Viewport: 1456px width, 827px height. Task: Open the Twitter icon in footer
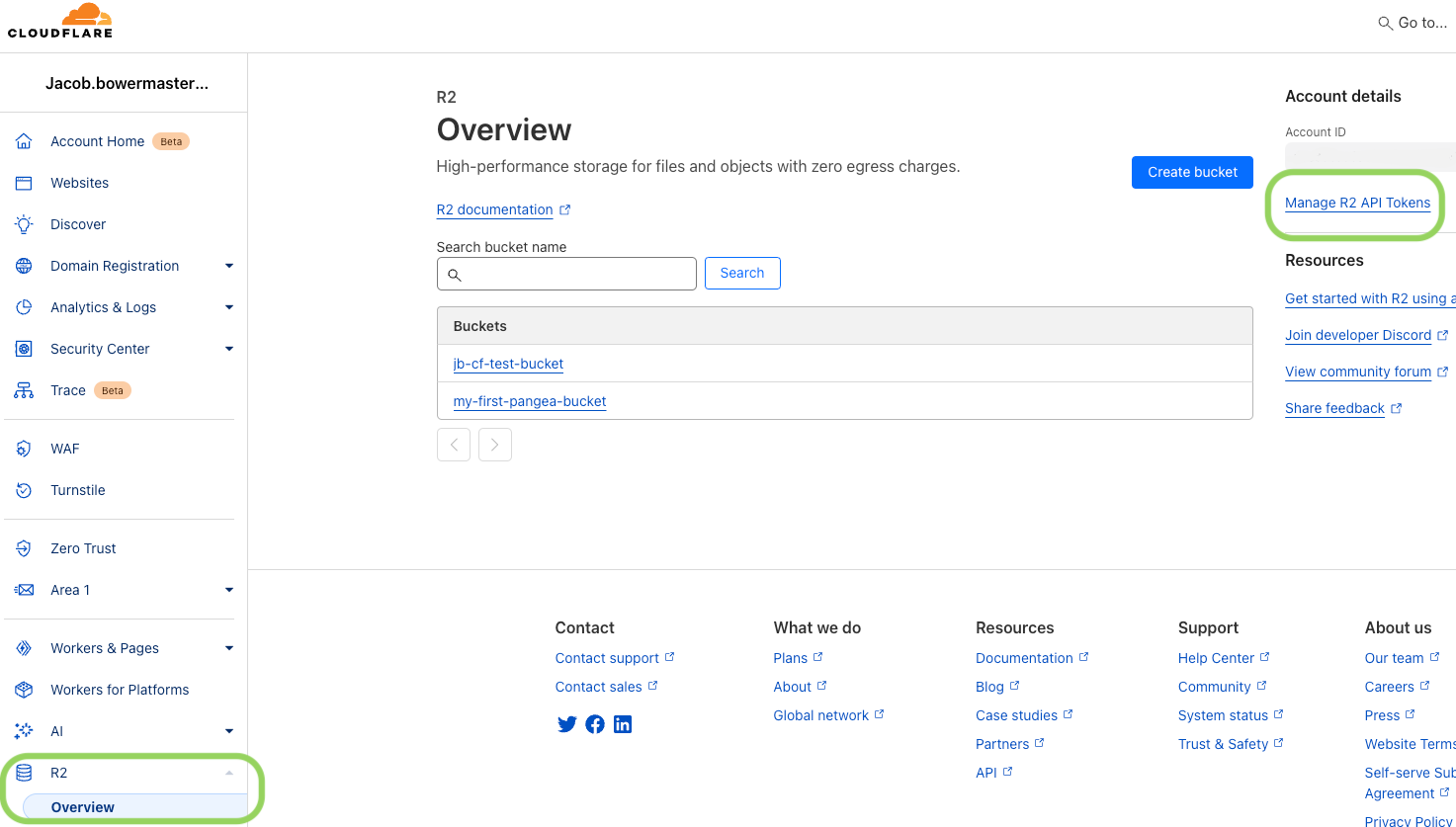[566, 724]
